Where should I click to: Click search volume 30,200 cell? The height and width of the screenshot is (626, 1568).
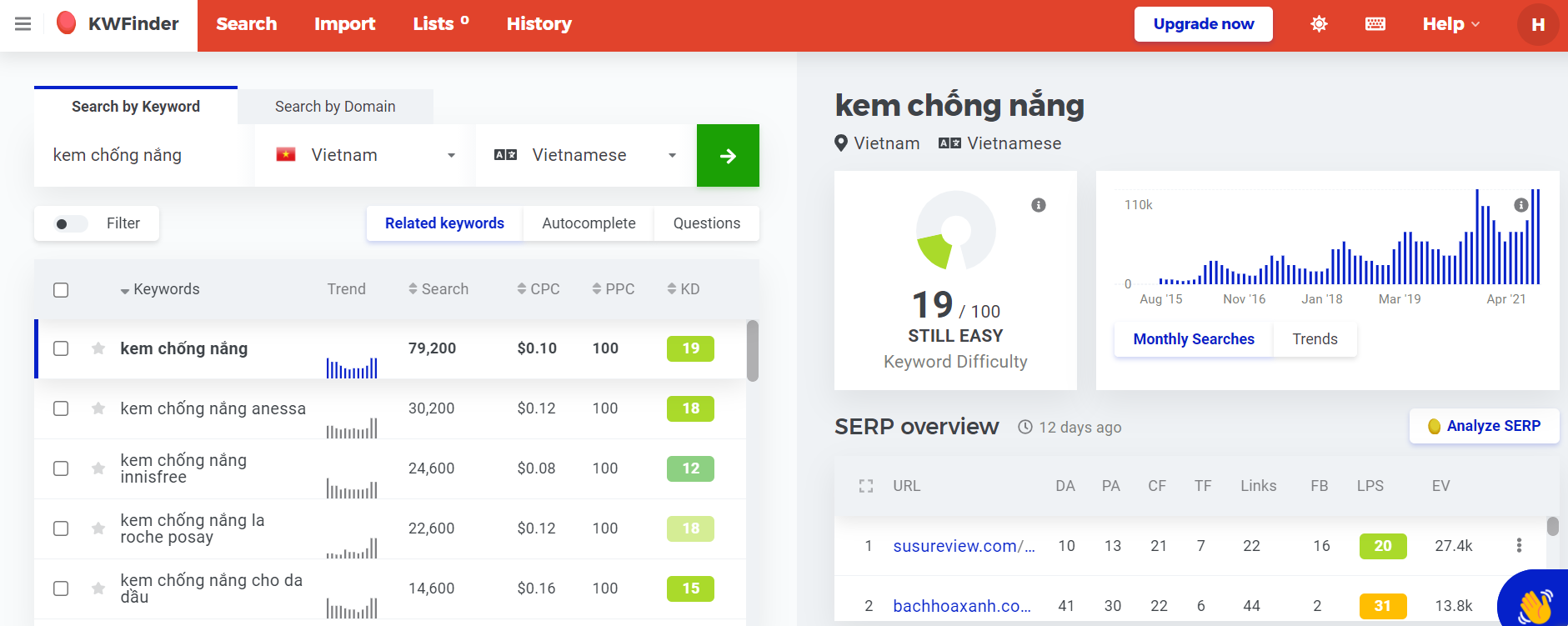click(x=431, y=408)
